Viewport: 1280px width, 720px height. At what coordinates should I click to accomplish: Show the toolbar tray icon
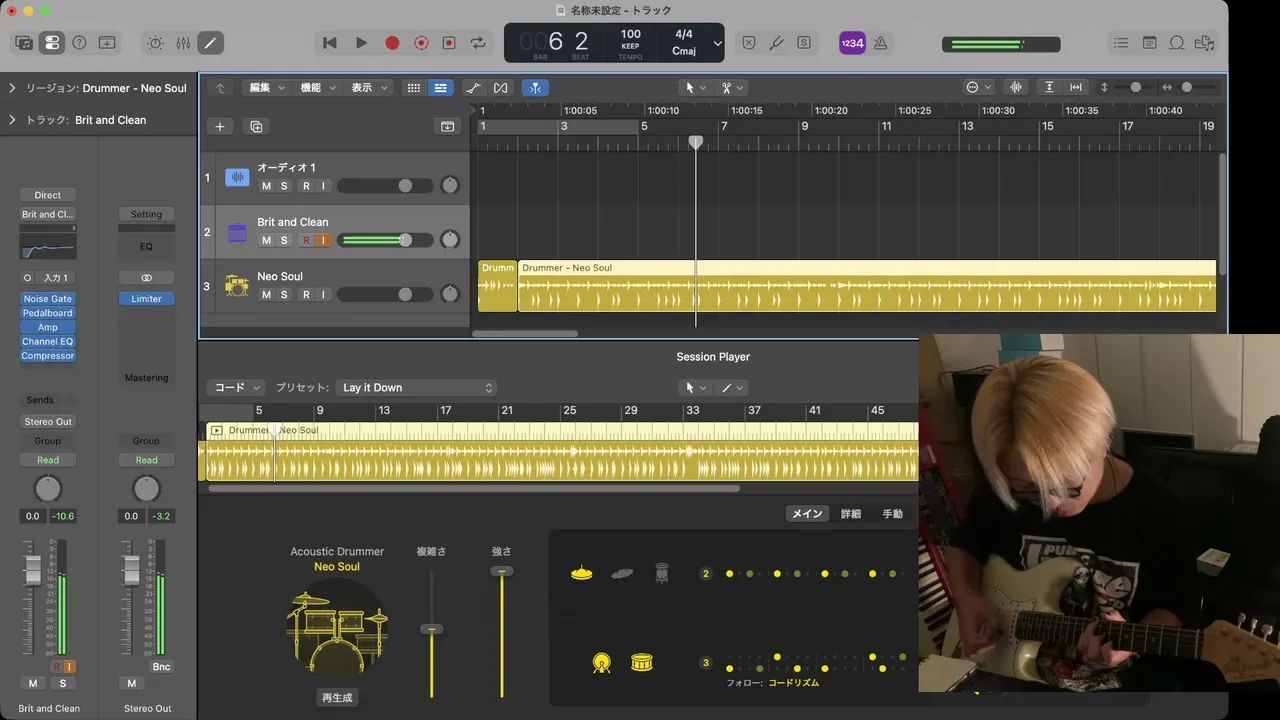point(107,43)
